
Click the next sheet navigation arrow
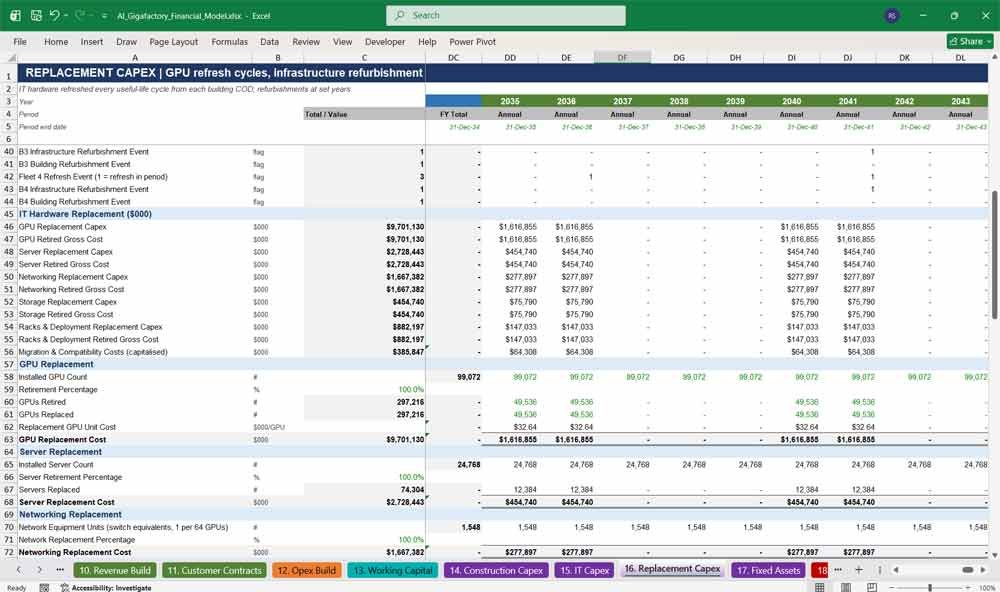click(40, 570)
